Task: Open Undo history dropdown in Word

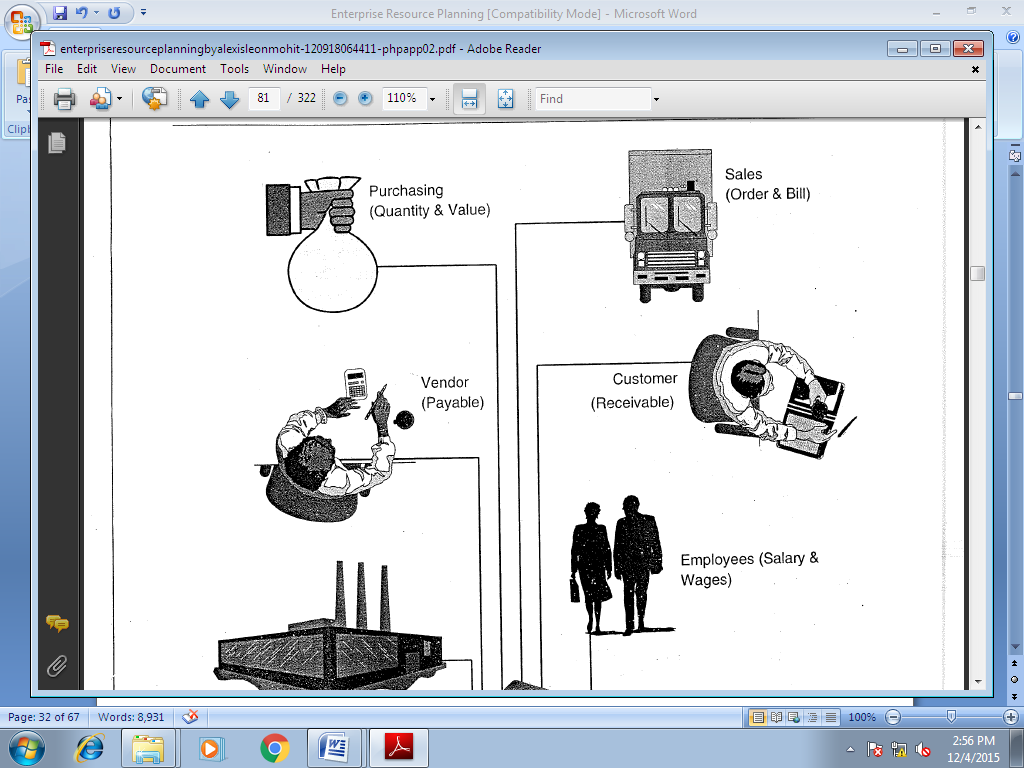Action: click(96, 12)
